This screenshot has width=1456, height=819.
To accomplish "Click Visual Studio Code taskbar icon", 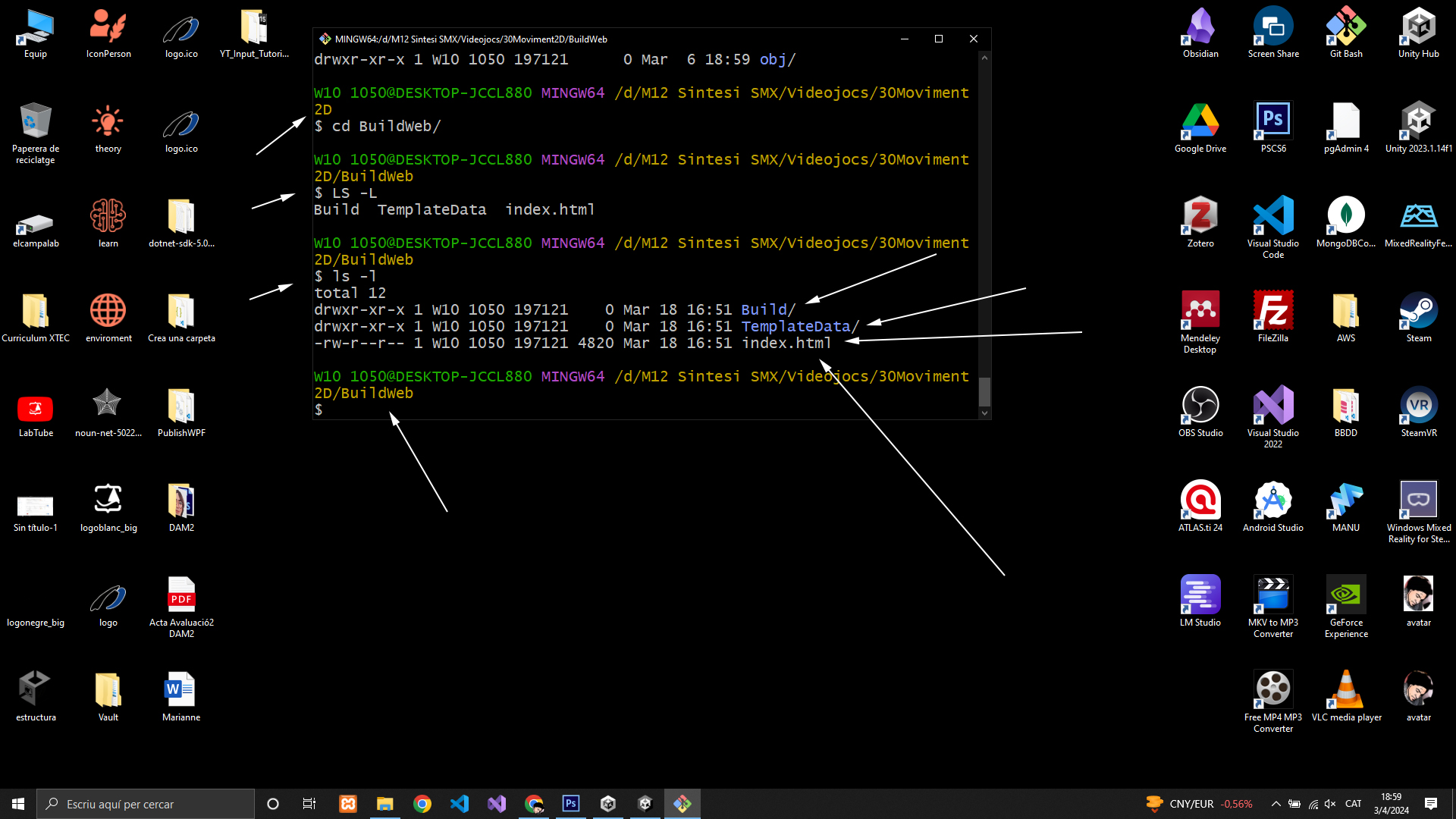I will pyautogui.click(x=460, y=804).
